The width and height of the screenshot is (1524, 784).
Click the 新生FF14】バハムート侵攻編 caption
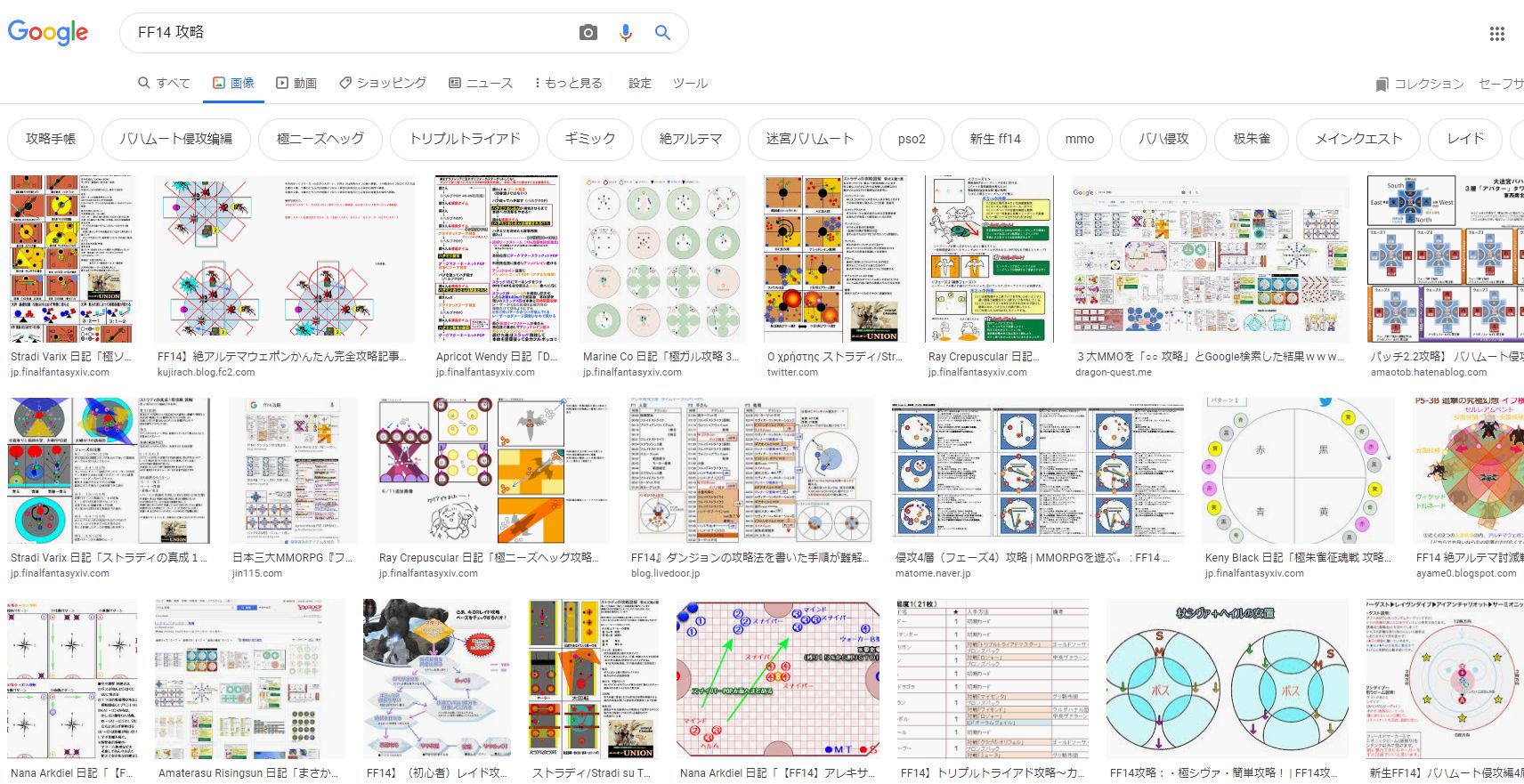point(1445,772)
